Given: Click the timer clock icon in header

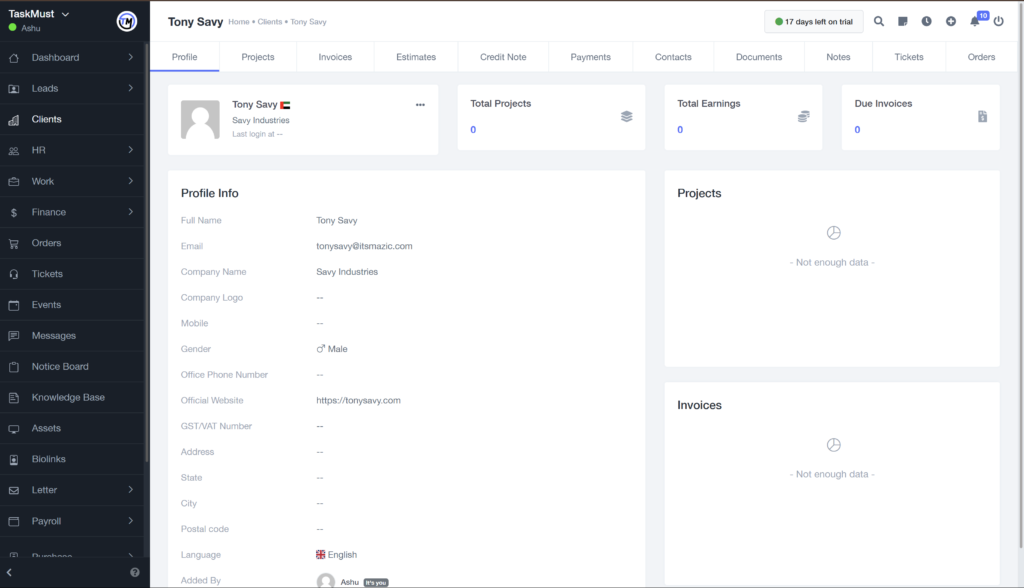Looking at the screenshot, I should pos(927,21).
